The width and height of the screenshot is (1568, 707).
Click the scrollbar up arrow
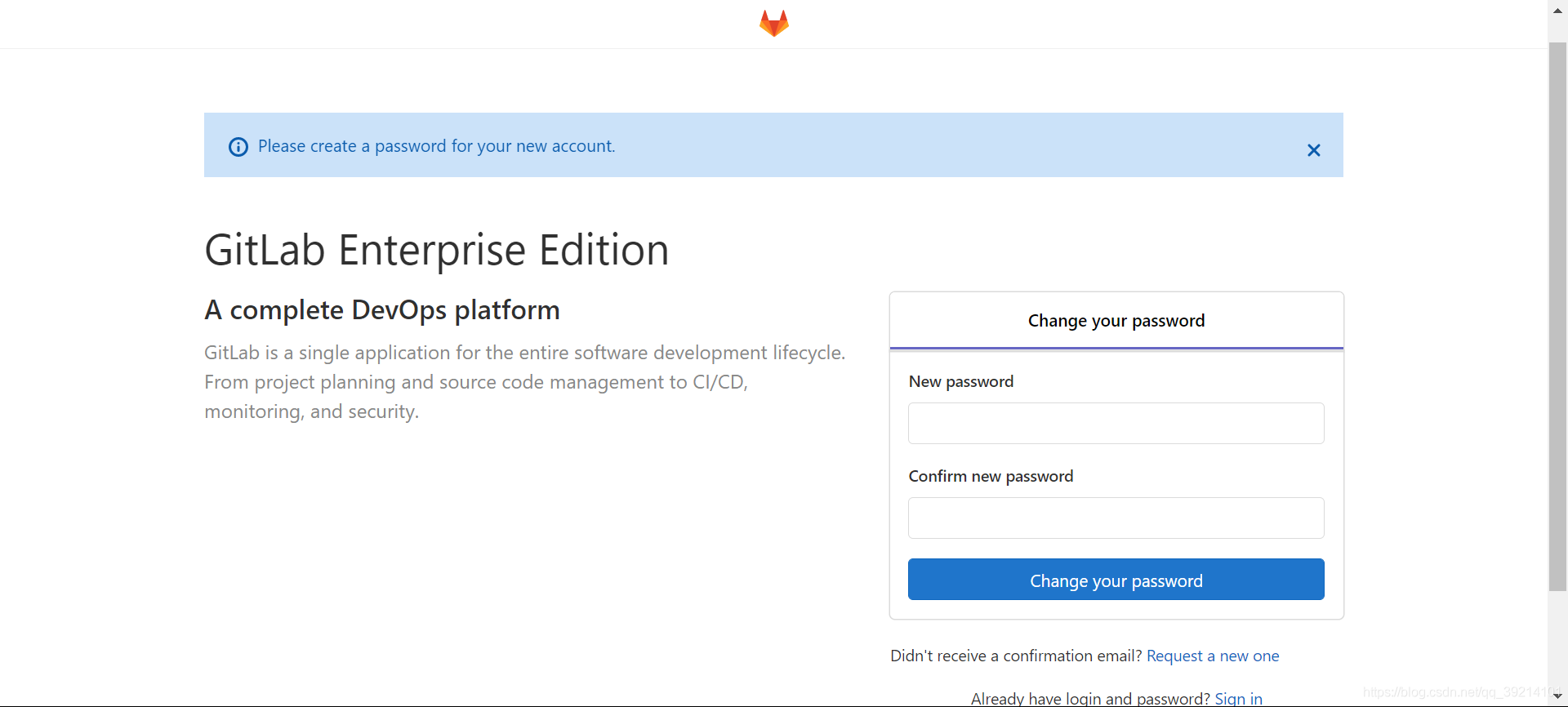point(1557,11)
